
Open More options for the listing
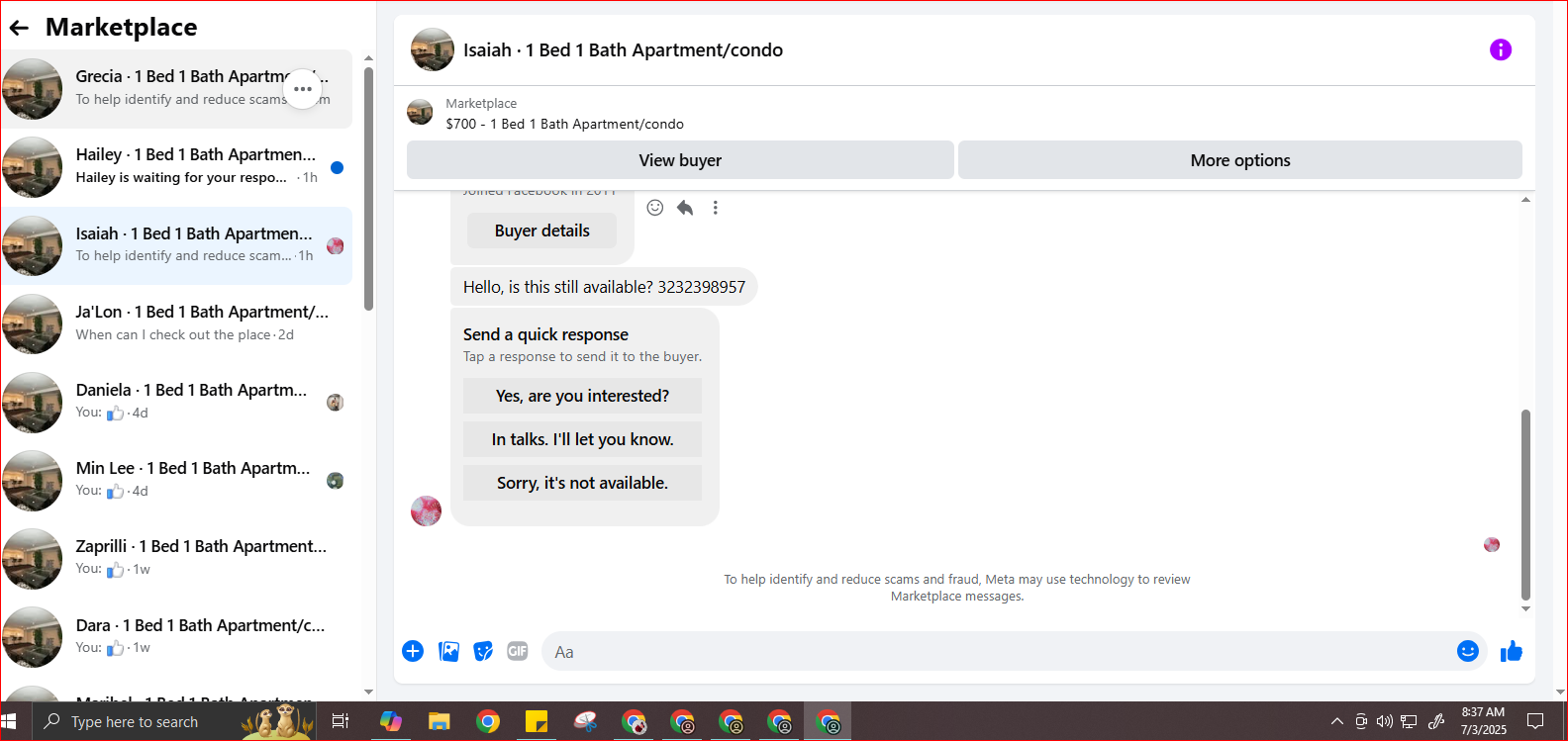click(x=1240, y=160)
